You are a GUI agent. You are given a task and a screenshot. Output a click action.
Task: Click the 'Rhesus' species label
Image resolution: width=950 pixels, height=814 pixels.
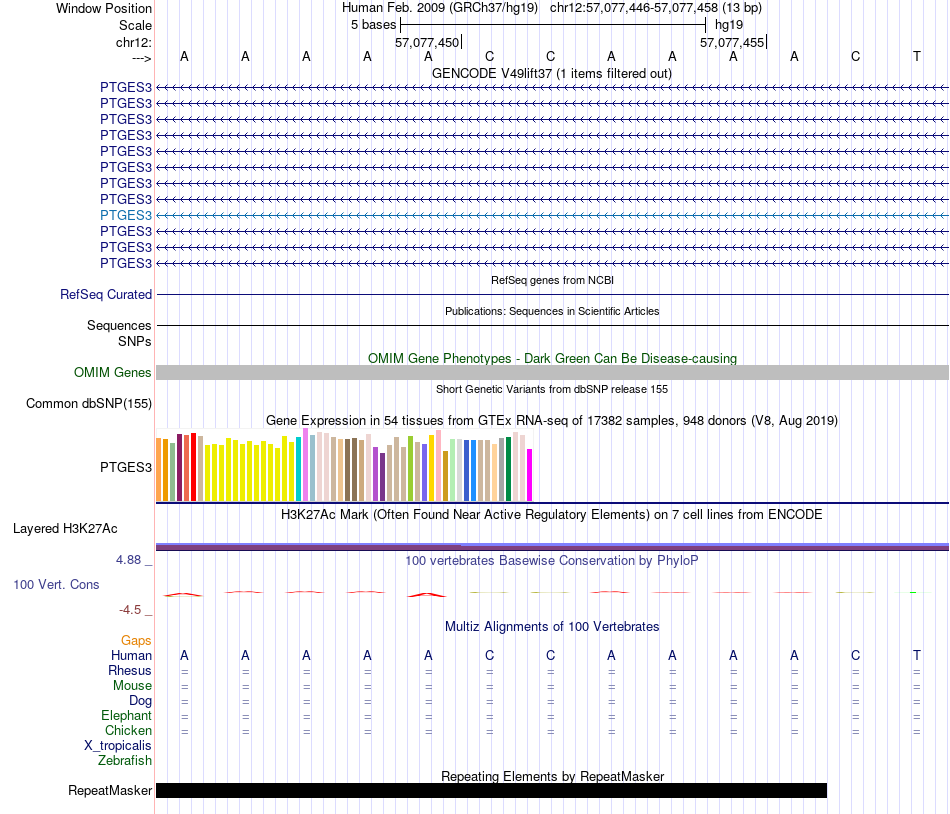130,670
